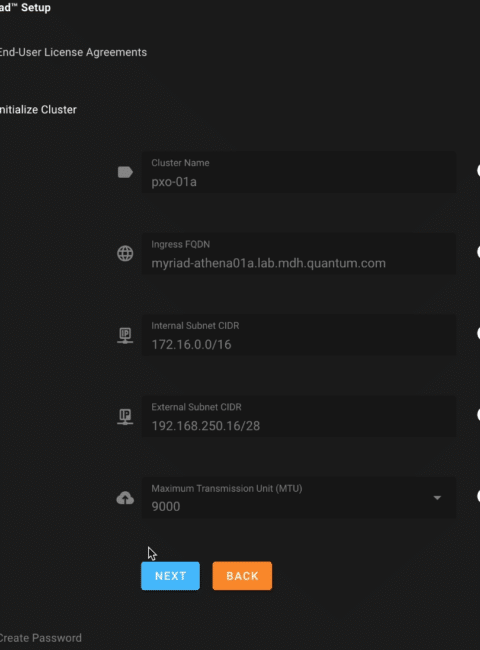Open the Maximum Transmission Unit 9000 selector
This screenshot has height=650, width=480.
(298, 497)
